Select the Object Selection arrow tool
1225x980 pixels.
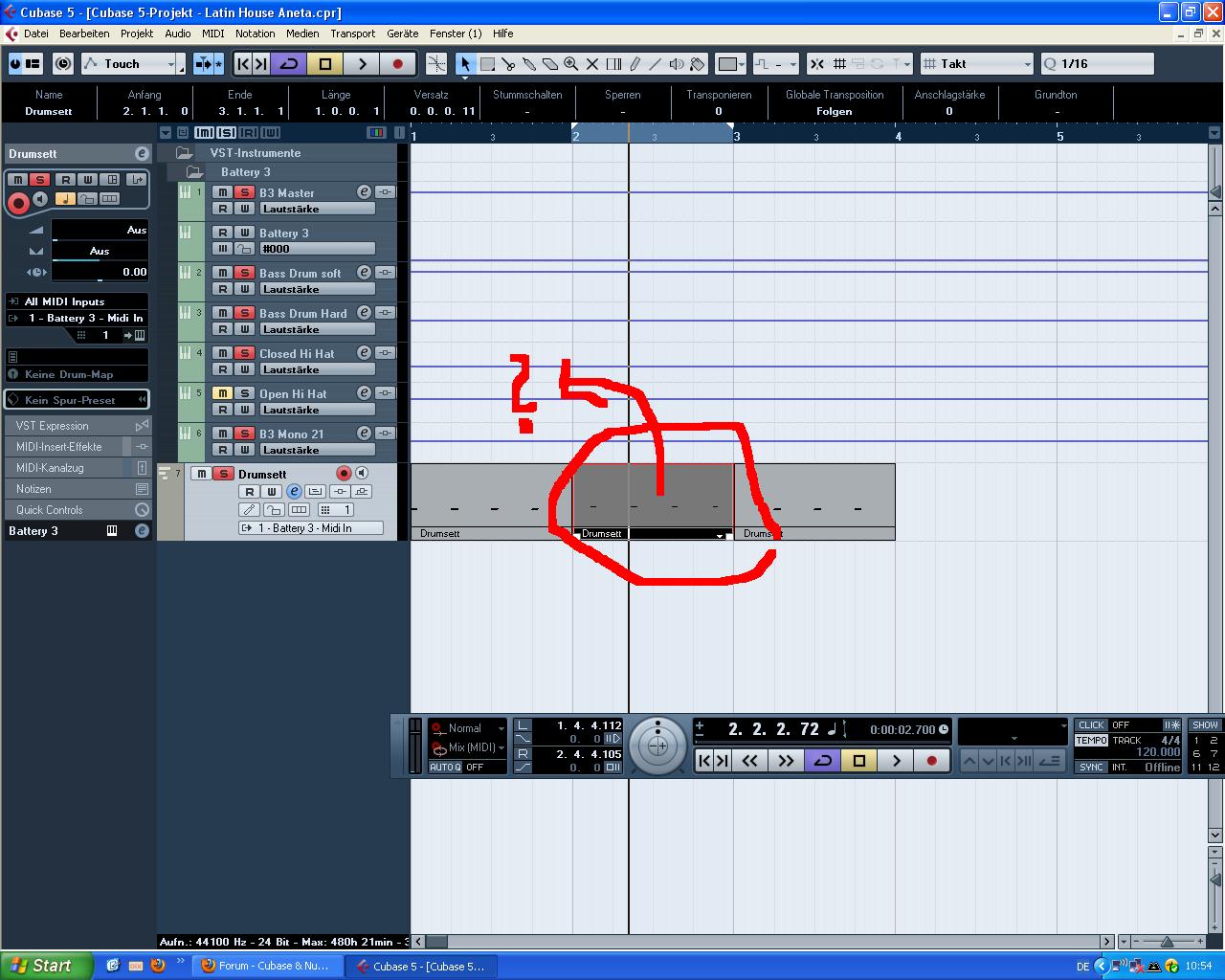click(465, 64)
